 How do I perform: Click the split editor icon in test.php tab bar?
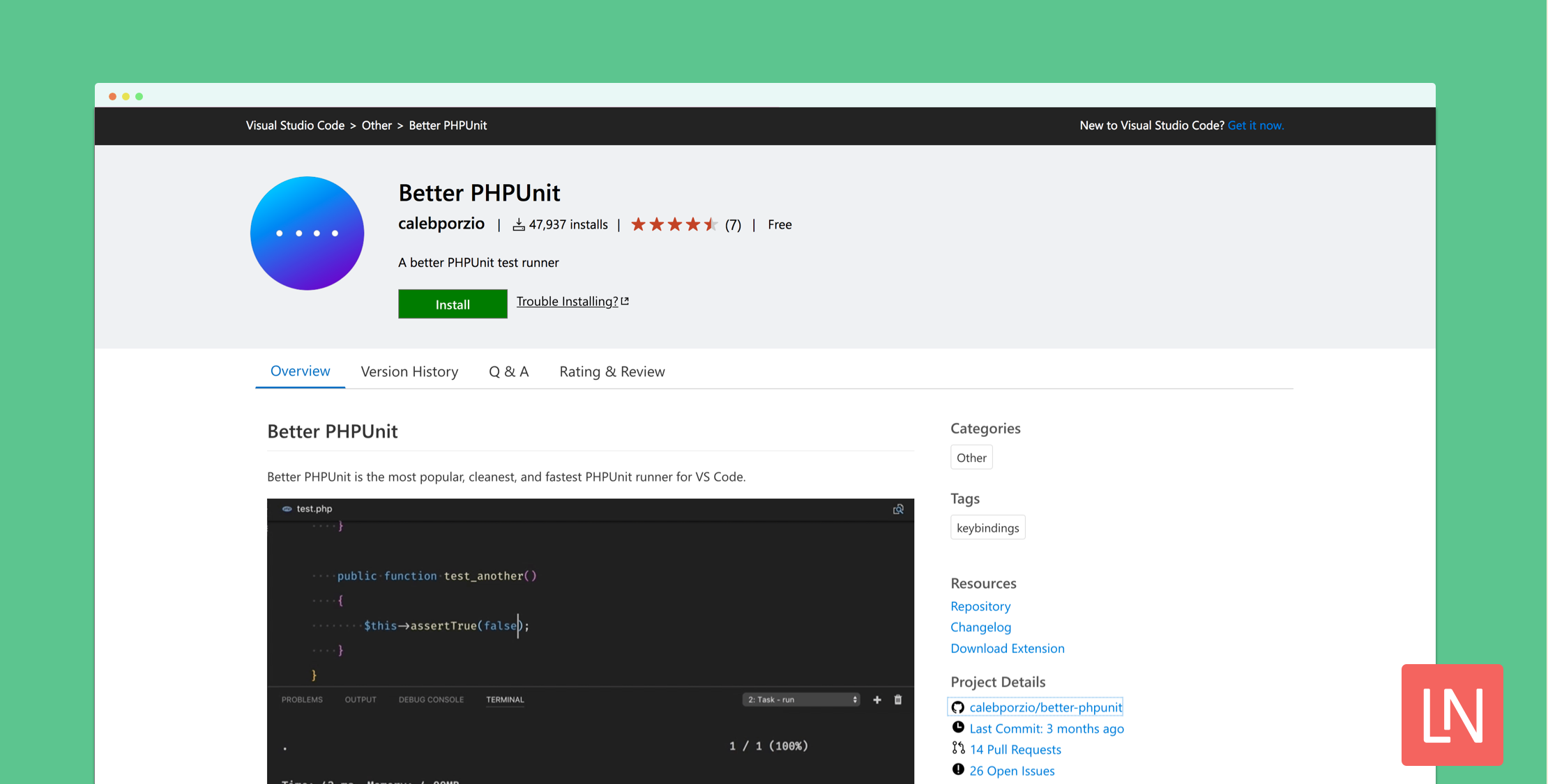click(x=898, y=509)
